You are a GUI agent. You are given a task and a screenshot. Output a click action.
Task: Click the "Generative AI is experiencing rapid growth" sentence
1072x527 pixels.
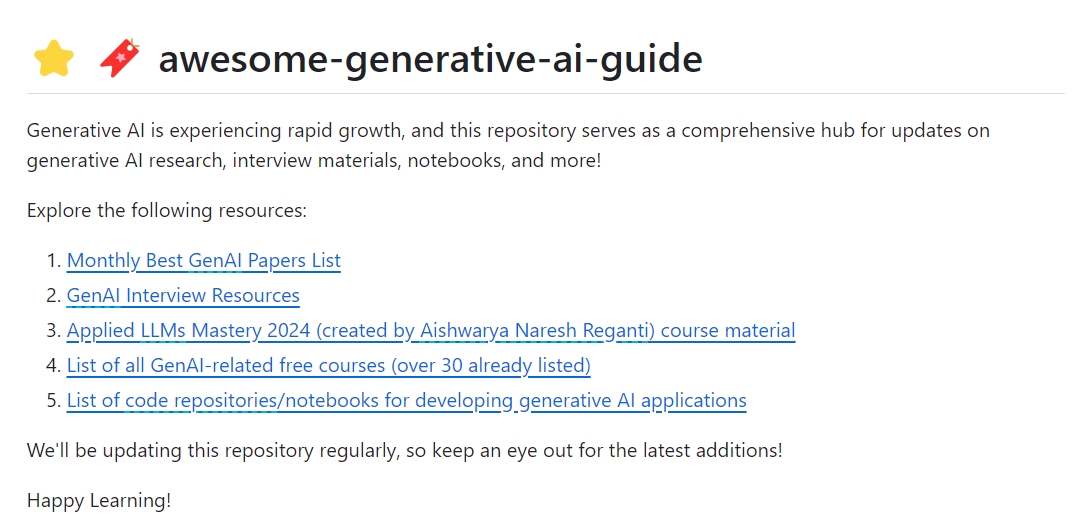pos(508,131)
